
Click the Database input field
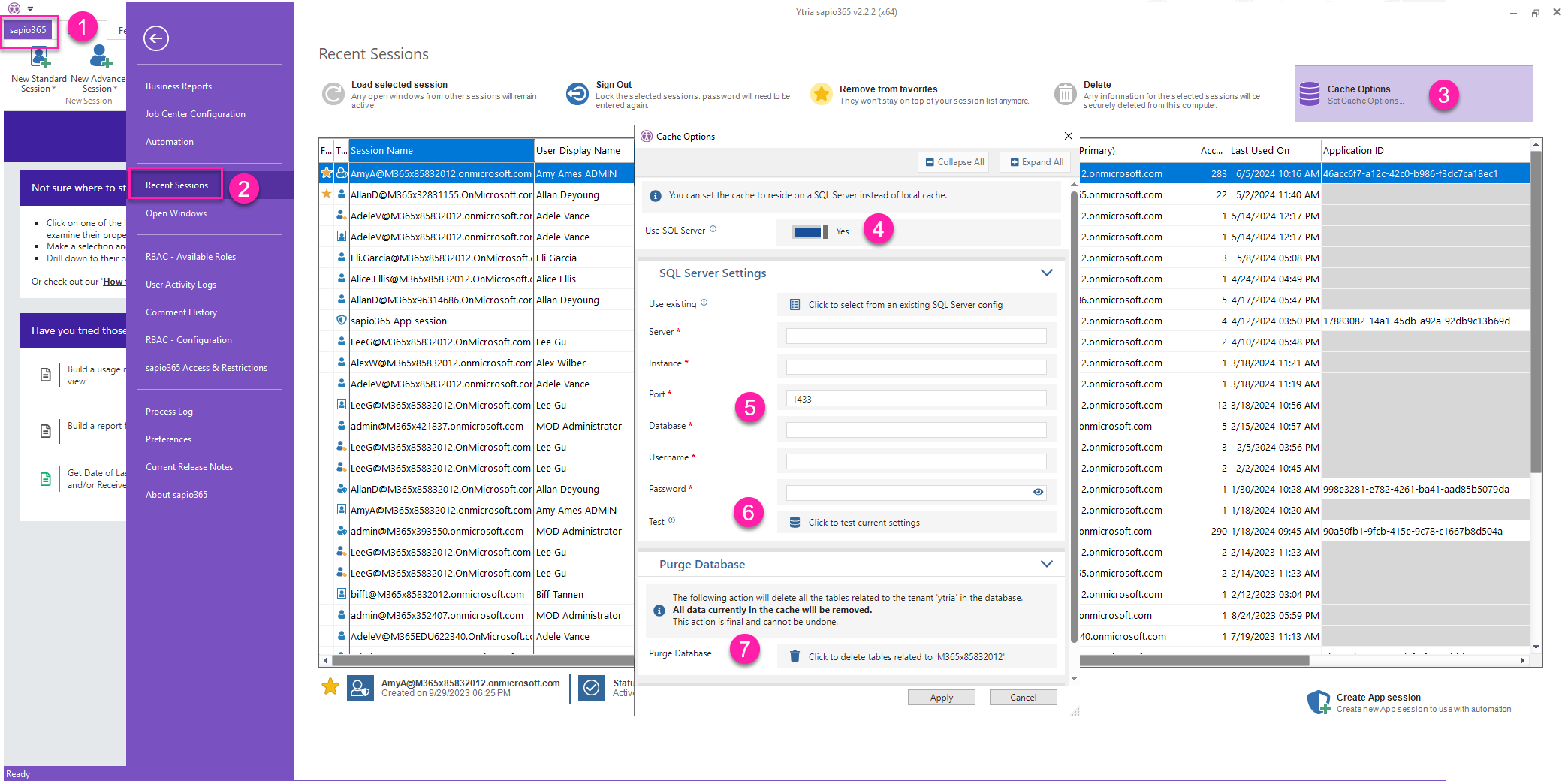click(916, 430)
